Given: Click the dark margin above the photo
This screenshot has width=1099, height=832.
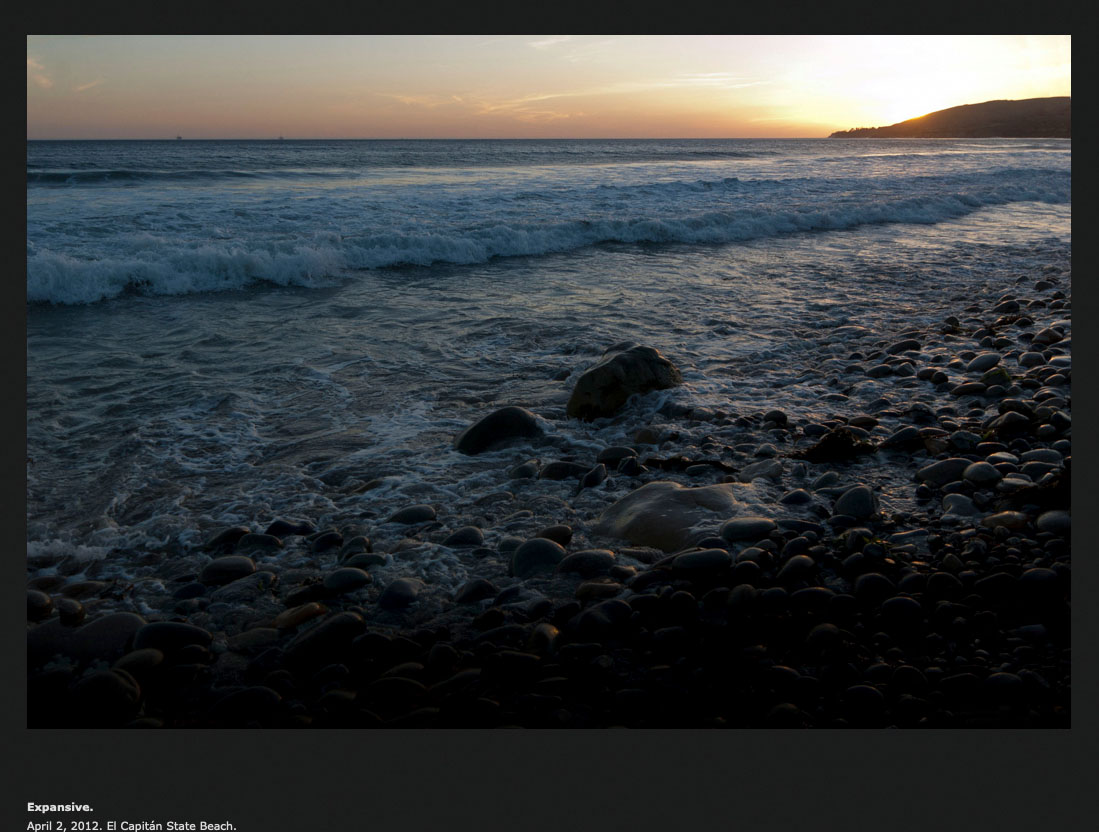Looking at the screenshot, I should (548, 16).
